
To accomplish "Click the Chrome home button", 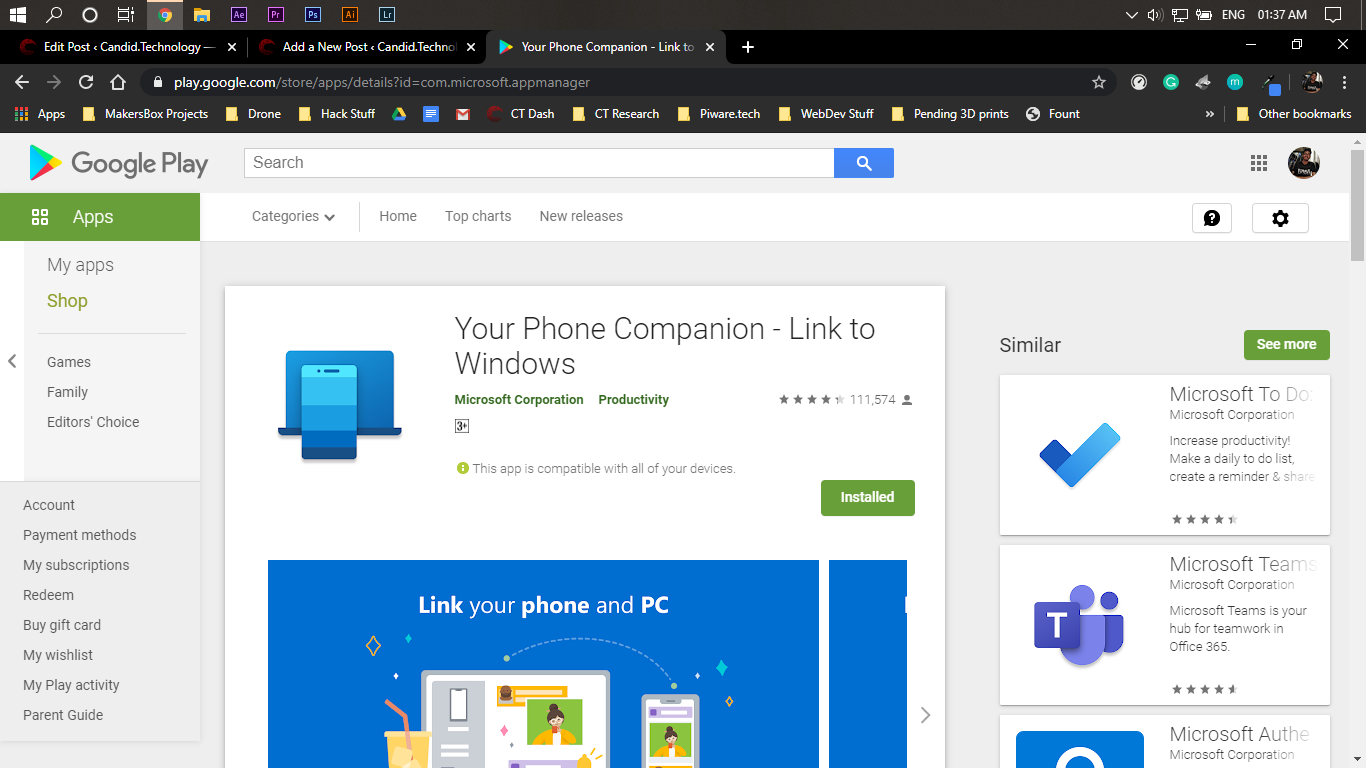I will (x=118, y=82).
